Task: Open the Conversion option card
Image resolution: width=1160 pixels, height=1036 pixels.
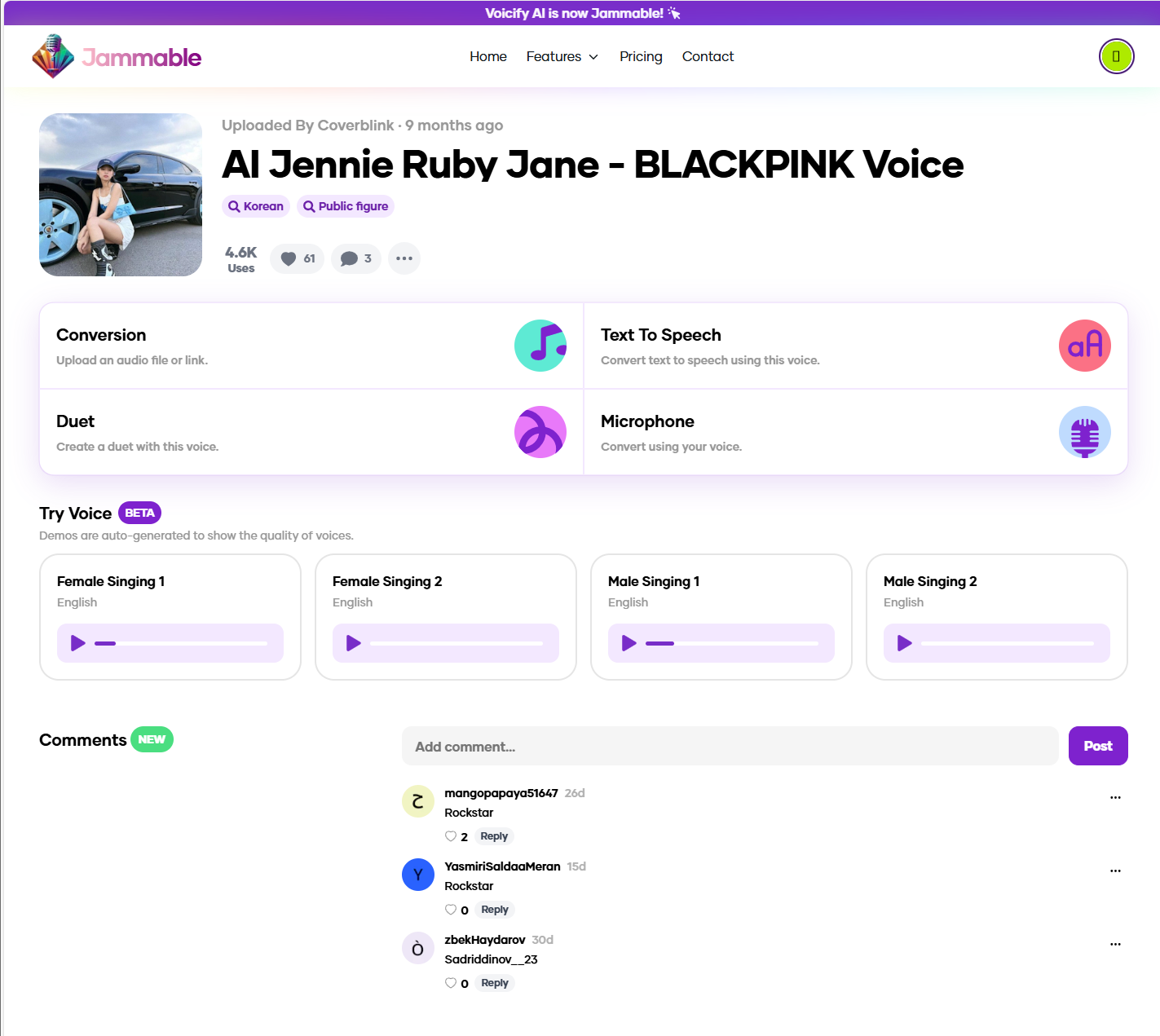Action: [x=311, y=346]
